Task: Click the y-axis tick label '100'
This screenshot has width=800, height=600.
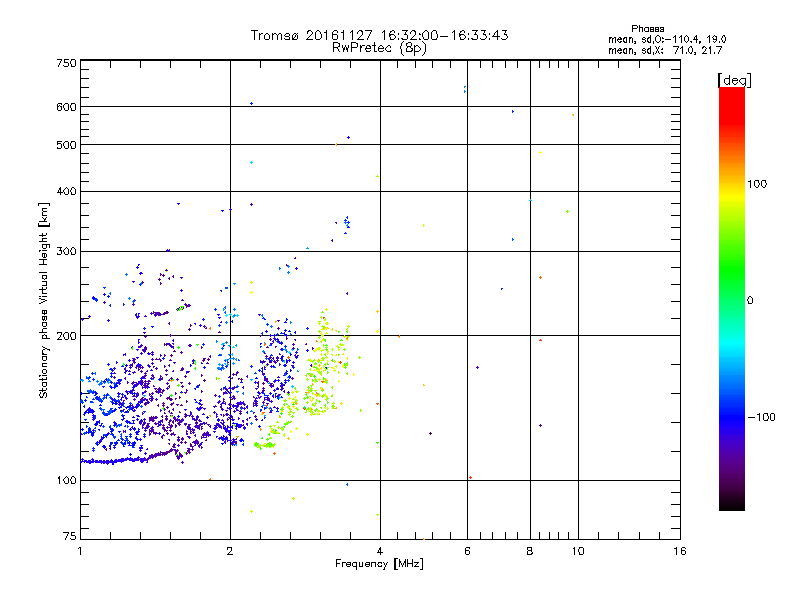Action: (66, 480)
